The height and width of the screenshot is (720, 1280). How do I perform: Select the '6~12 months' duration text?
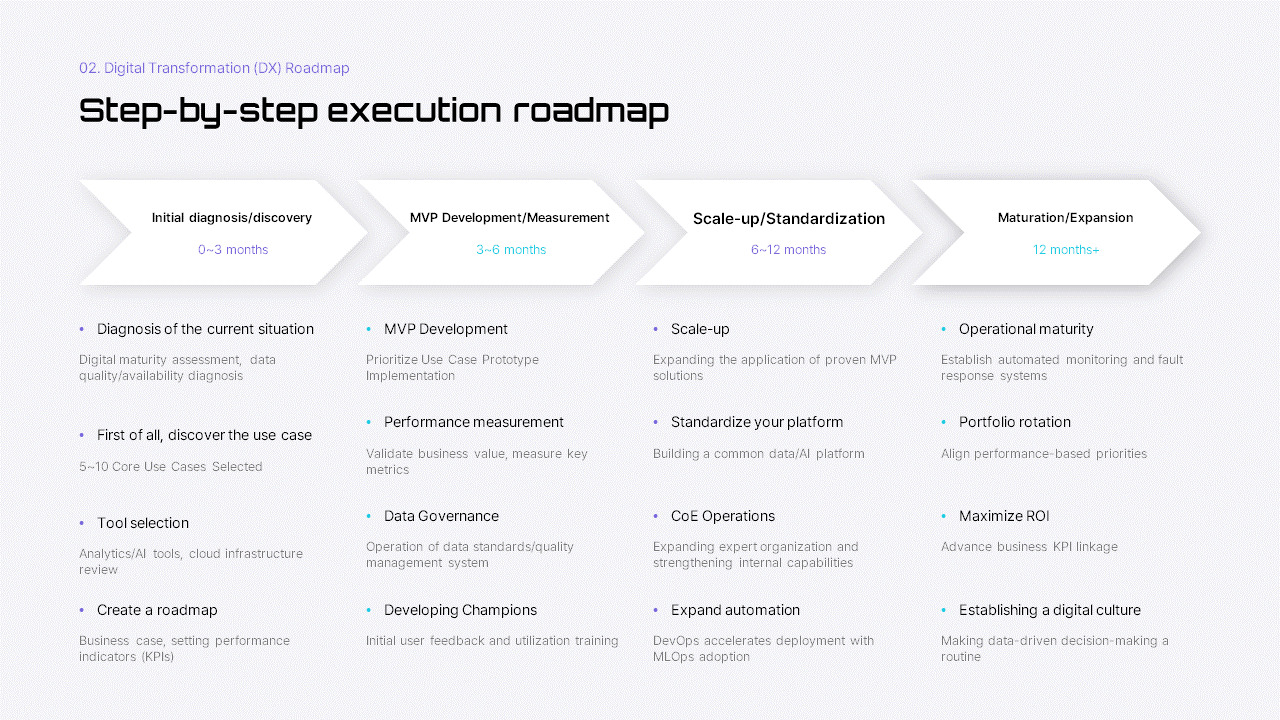click(x=789, y=250)
